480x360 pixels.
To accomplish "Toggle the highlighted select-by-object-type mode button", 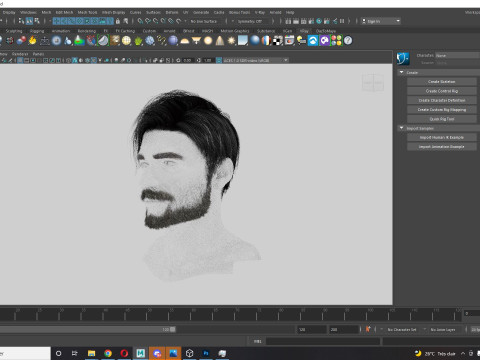I will [x=29, y=21].
